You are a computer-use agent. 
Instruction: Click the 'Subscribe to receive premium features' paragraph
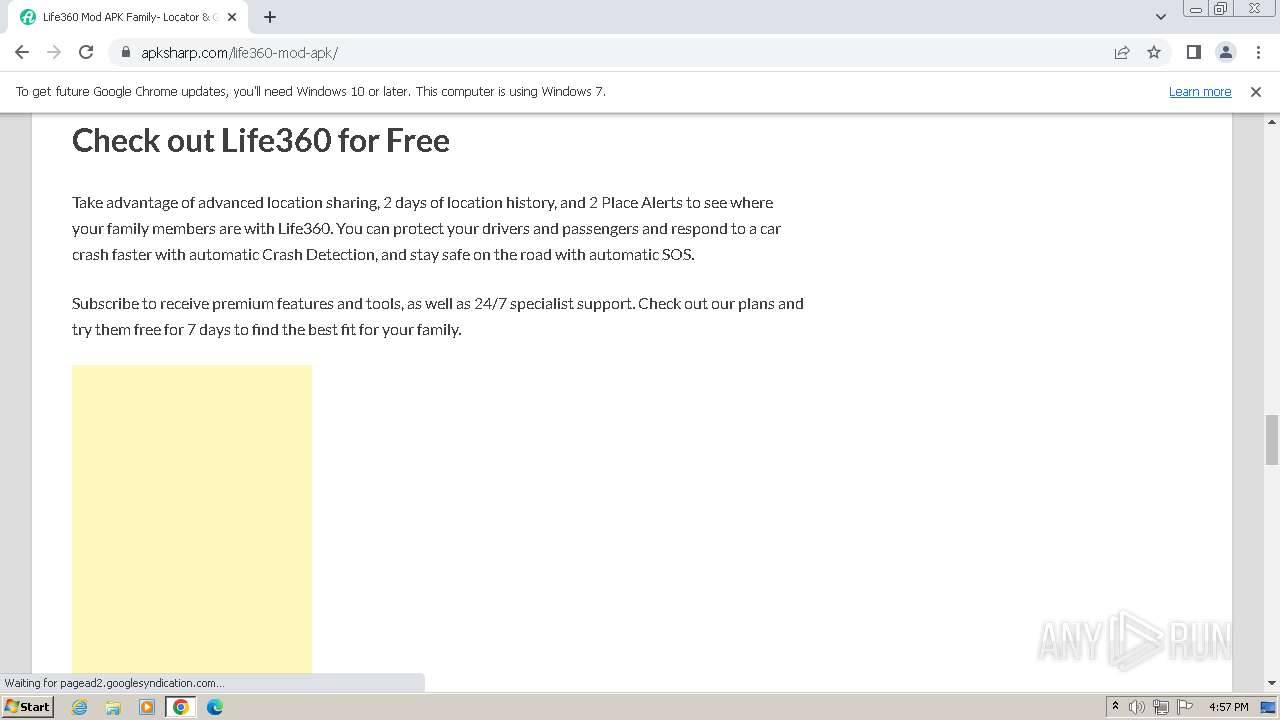click(x=438, y=316)
